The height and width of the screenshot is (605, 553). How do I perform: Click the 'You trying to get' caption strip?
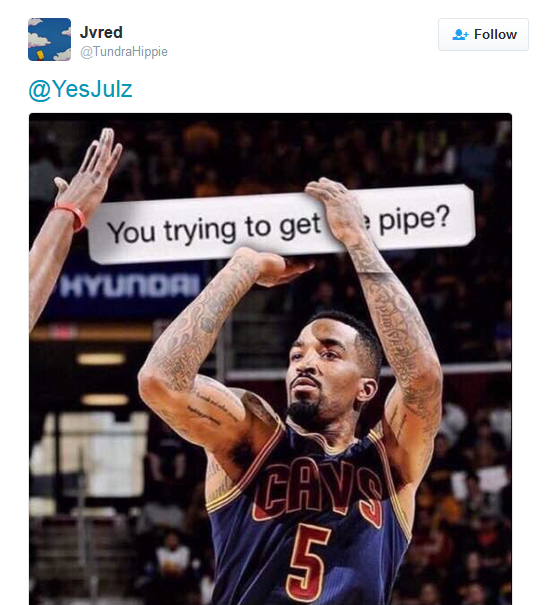click(282, 224)
